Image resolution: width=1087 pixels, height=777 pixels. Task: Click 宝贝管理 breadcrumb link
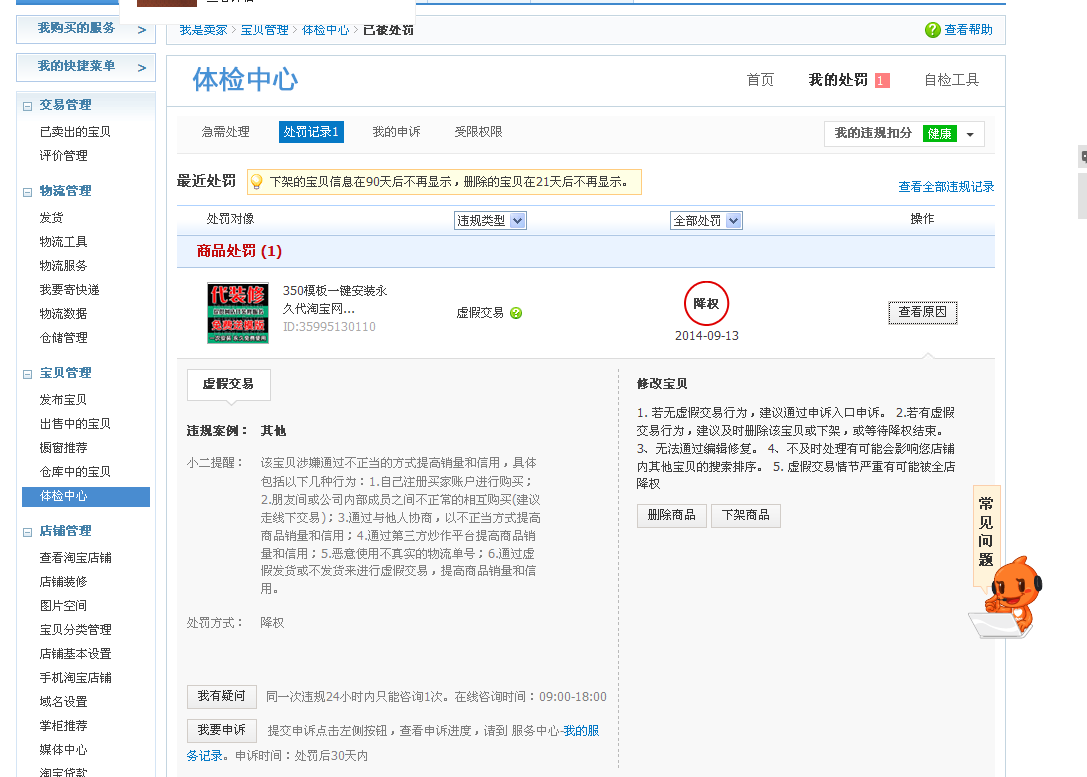coord(264,30)
